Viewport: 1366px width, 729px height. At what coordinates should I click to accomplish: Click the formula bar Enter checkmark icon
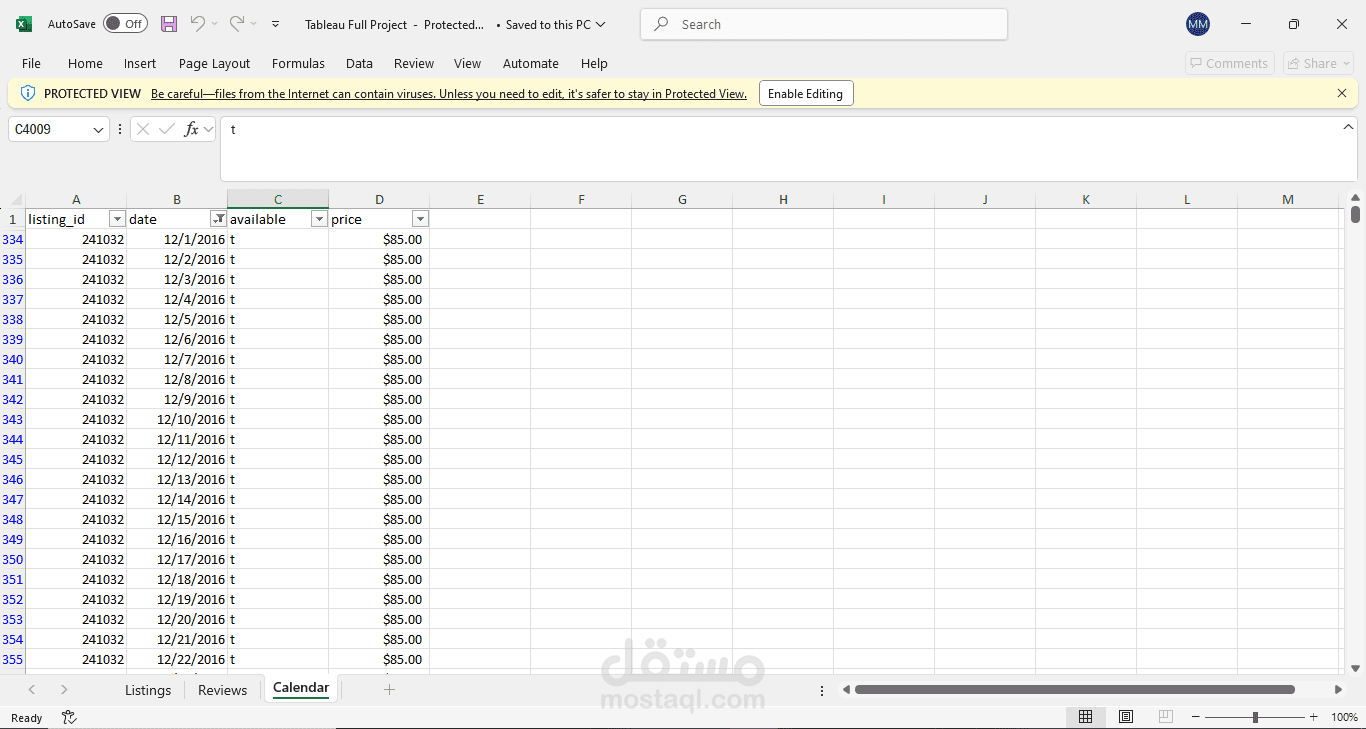[x=167, y=129]
